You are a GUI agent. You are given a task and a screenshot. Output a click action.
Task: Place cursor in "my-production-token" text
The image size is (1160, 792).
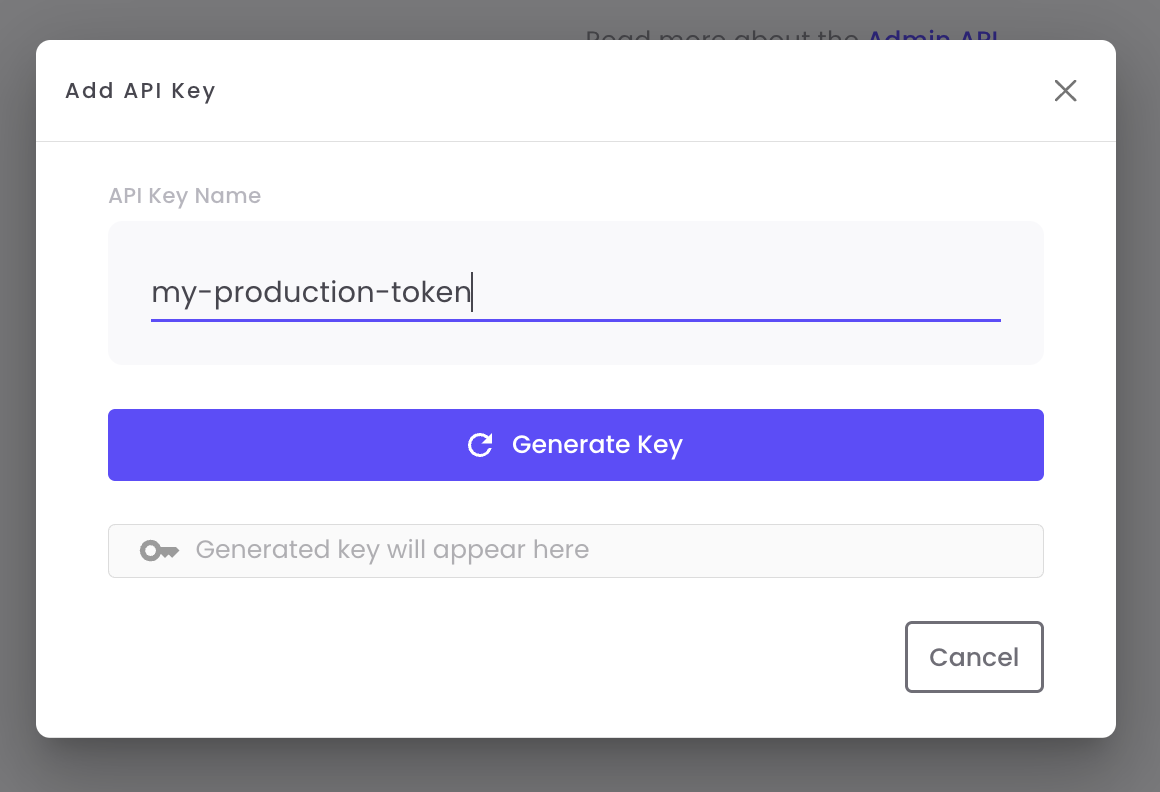tap(310, 292)
